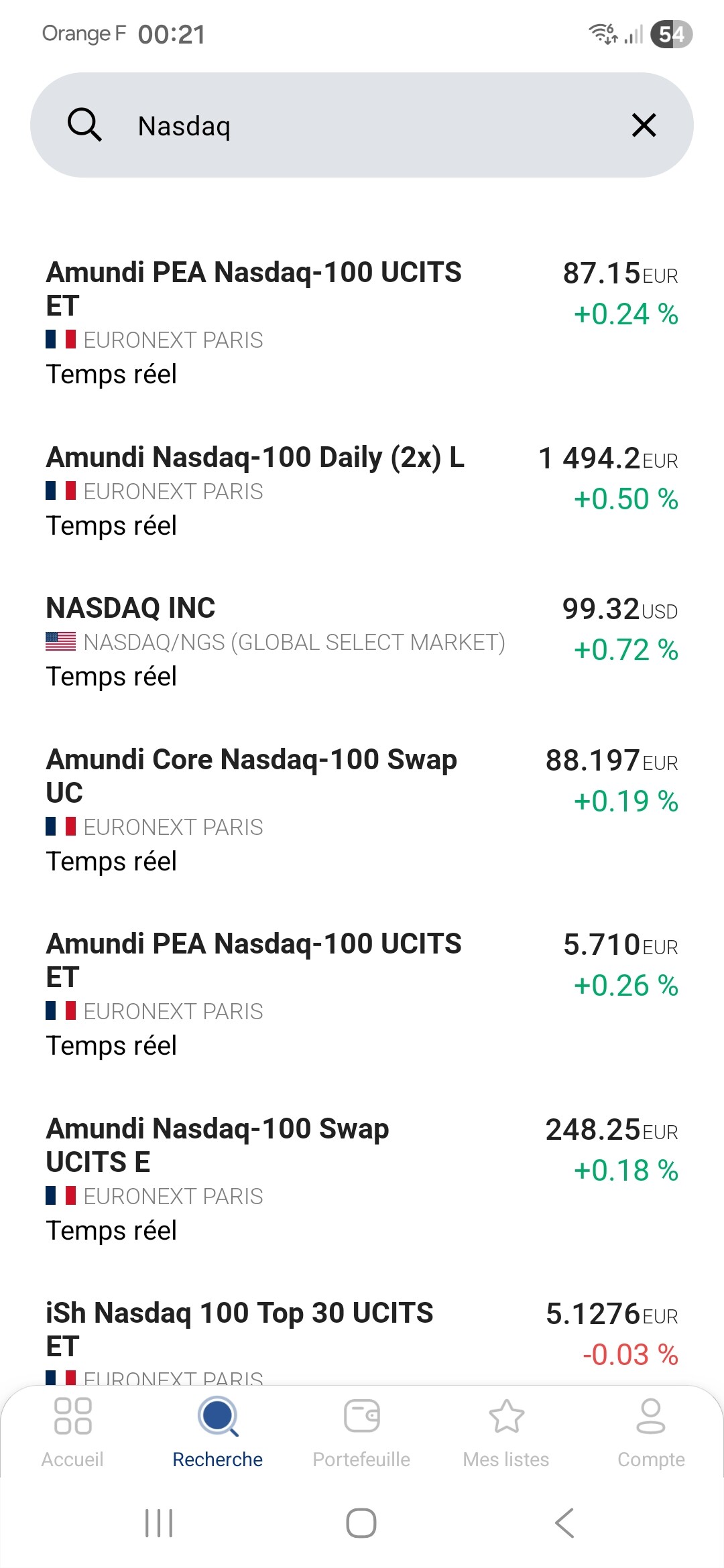Screen dimensions: 724x1568
Task: Open the Accueil home tab icon
Action: (72, 1417)
